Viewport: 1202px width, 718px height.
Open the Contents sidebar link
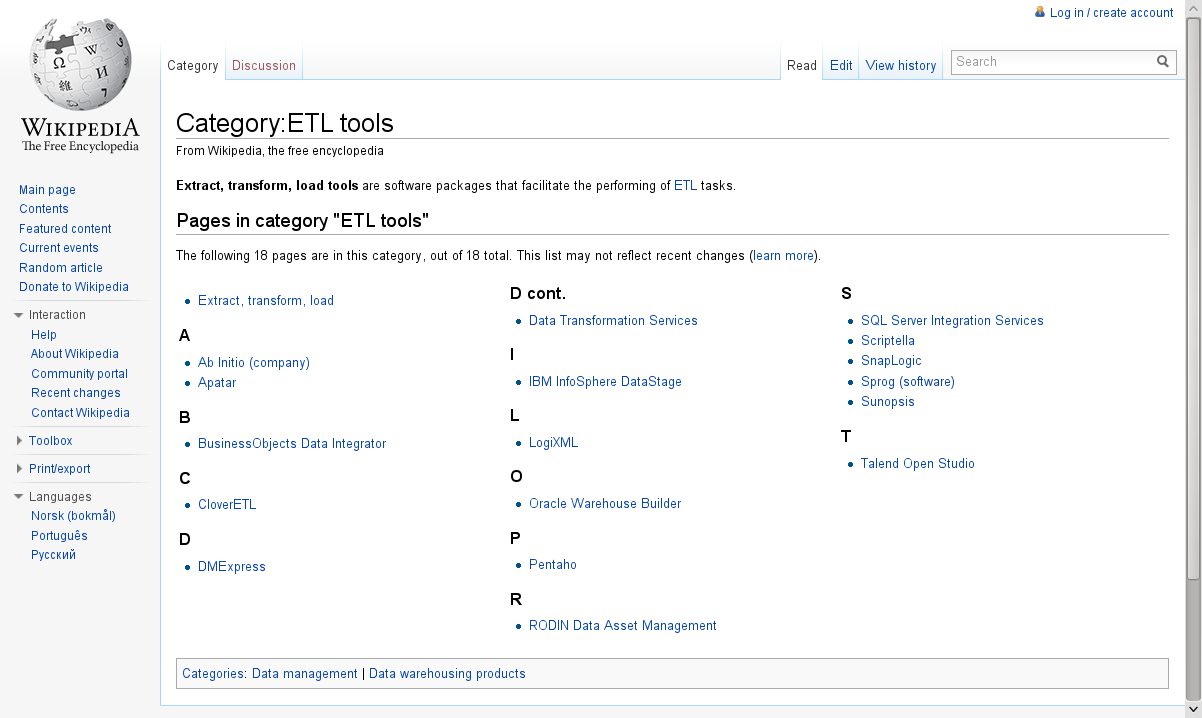point(44,209)
